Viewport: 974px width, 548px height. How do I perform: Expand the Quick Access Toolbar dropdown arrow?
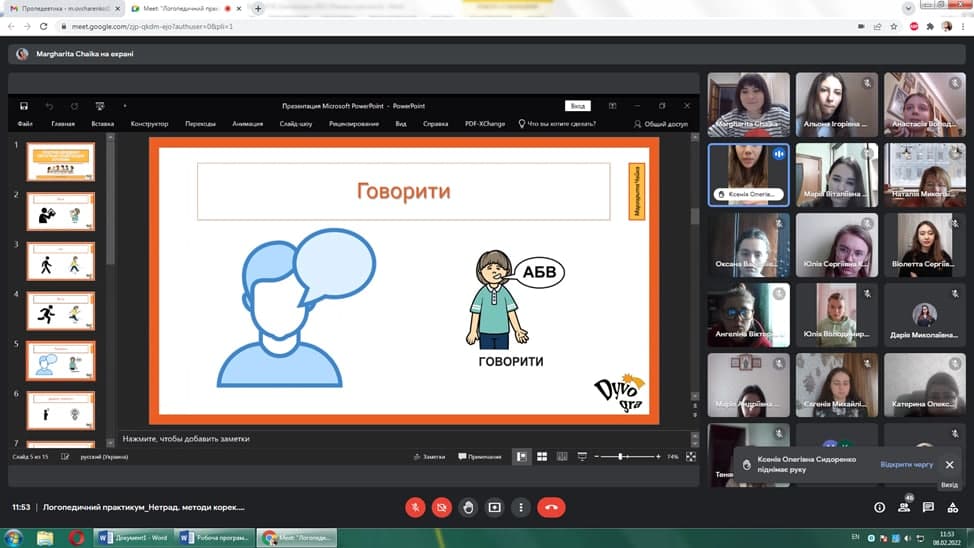coord(125,106)
